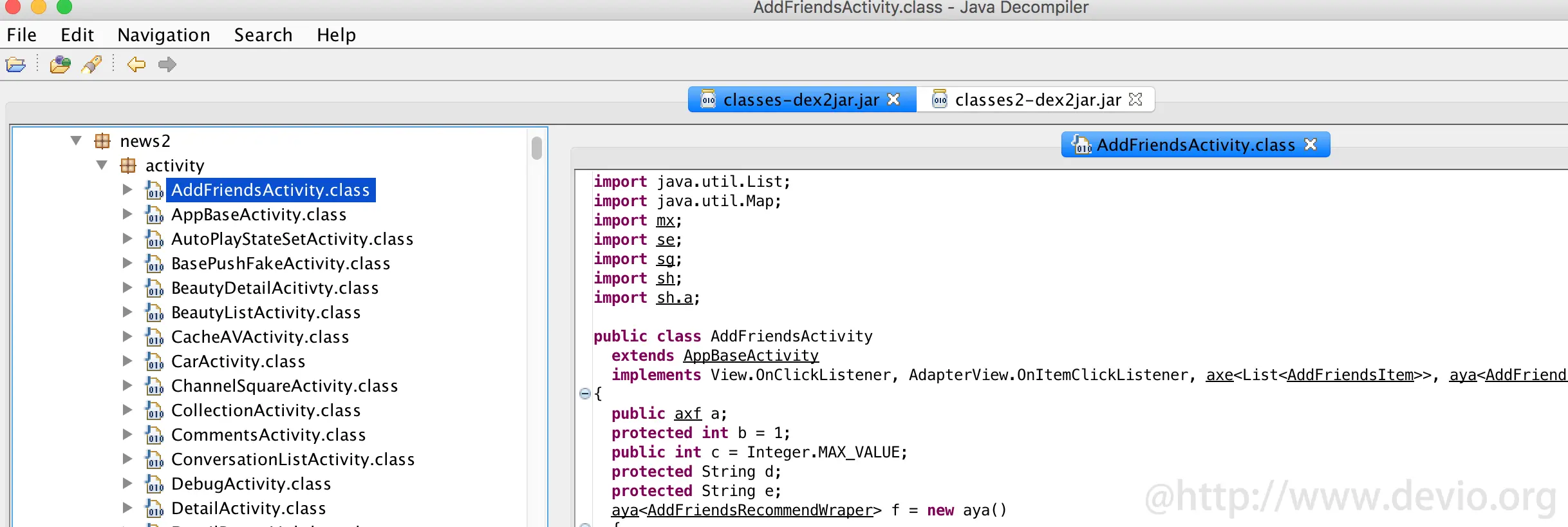Go back with the left arrow icon
1568x527 pixels.
click(136, 64)
